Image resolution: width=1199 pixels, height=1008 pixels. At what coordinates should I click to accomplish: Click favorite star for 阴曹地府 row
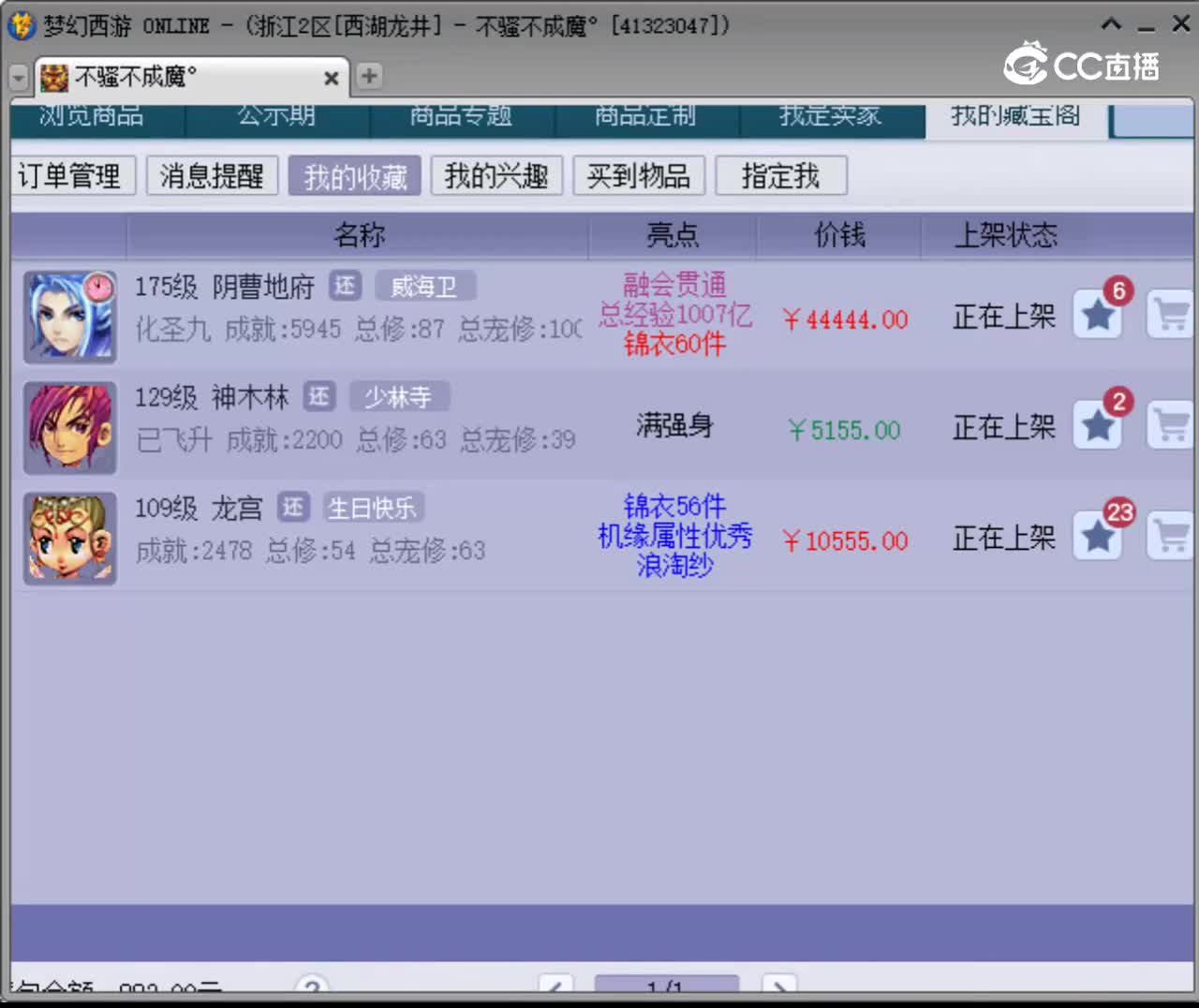click(x=1098, y=316)
